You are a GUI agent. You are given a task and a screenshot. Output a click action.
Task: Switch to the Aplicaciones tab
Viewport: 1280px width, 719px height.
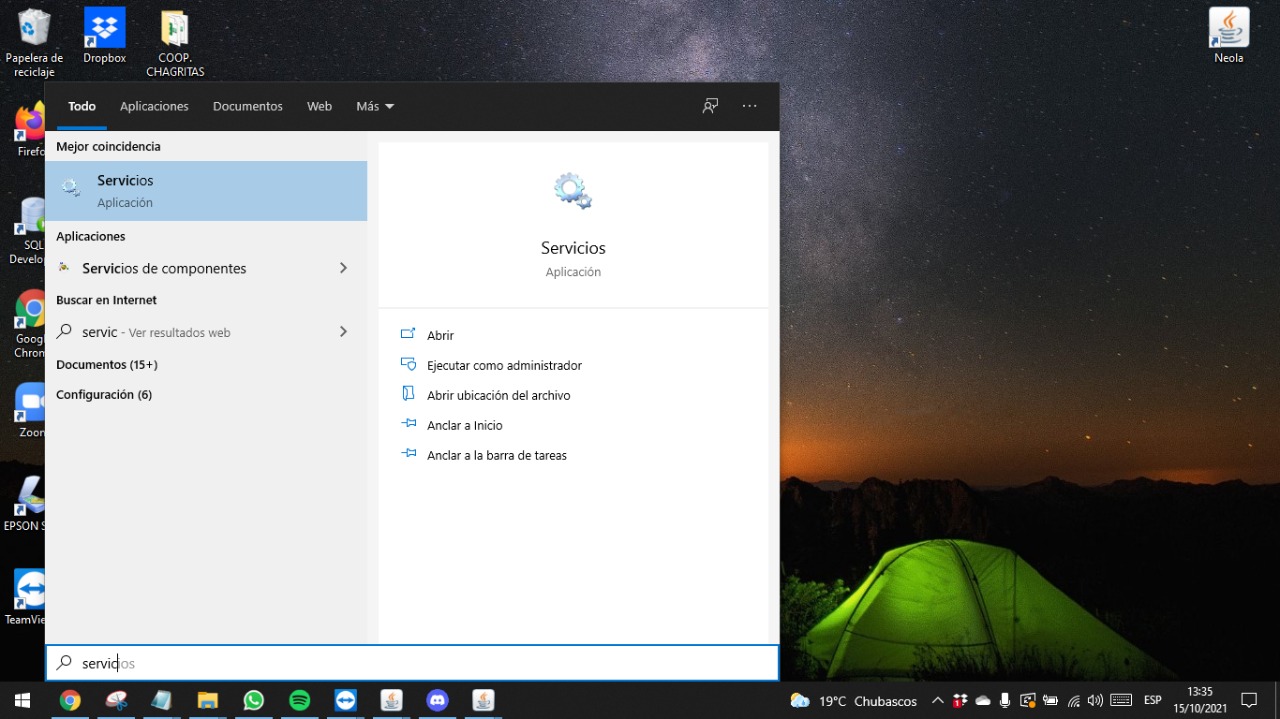click(154, 106)
